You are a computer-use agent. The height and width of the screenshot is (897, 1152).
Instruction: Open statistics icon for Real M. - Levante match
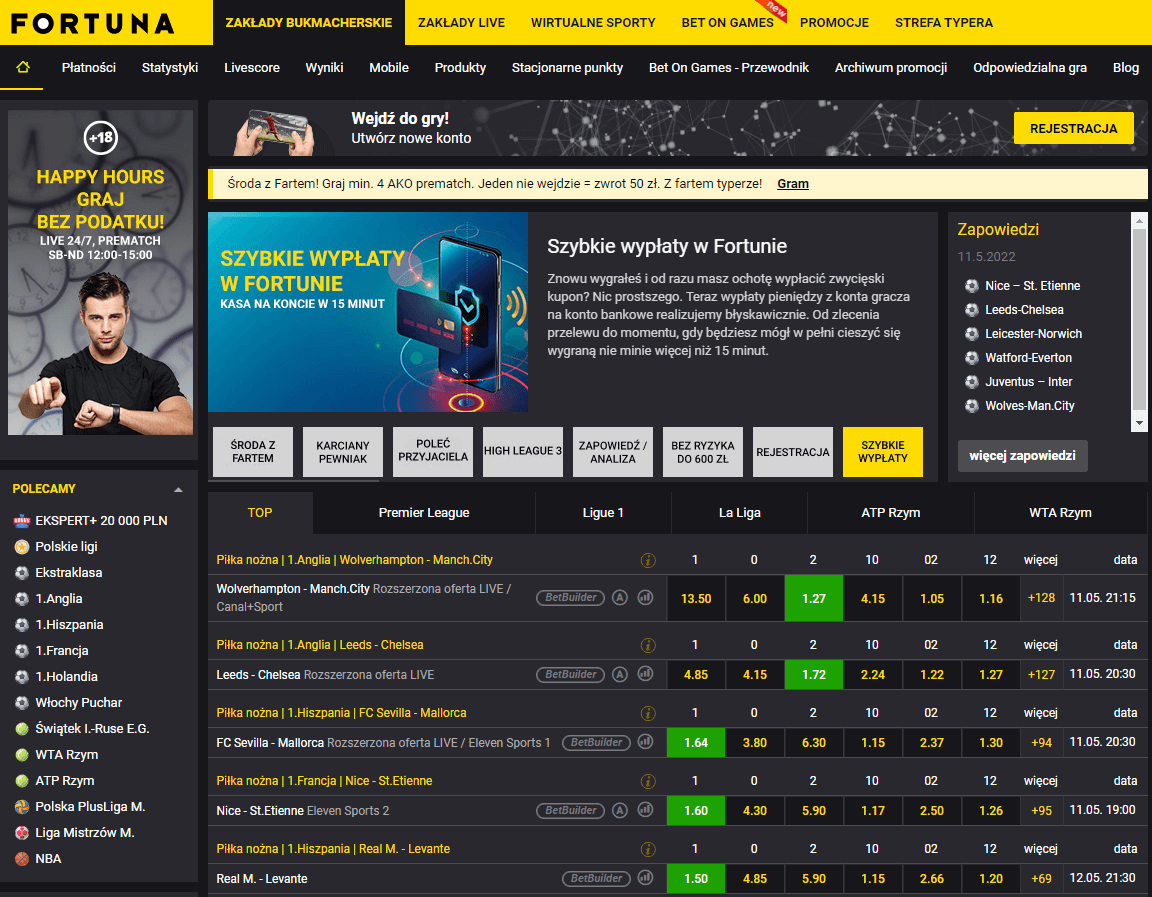(x=646, y=877)
